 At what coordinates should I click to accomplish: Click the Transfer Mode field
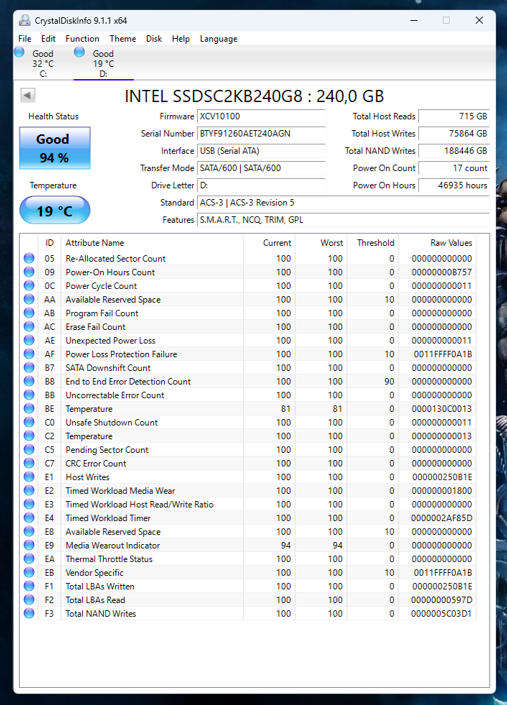[x=261, y=168]
